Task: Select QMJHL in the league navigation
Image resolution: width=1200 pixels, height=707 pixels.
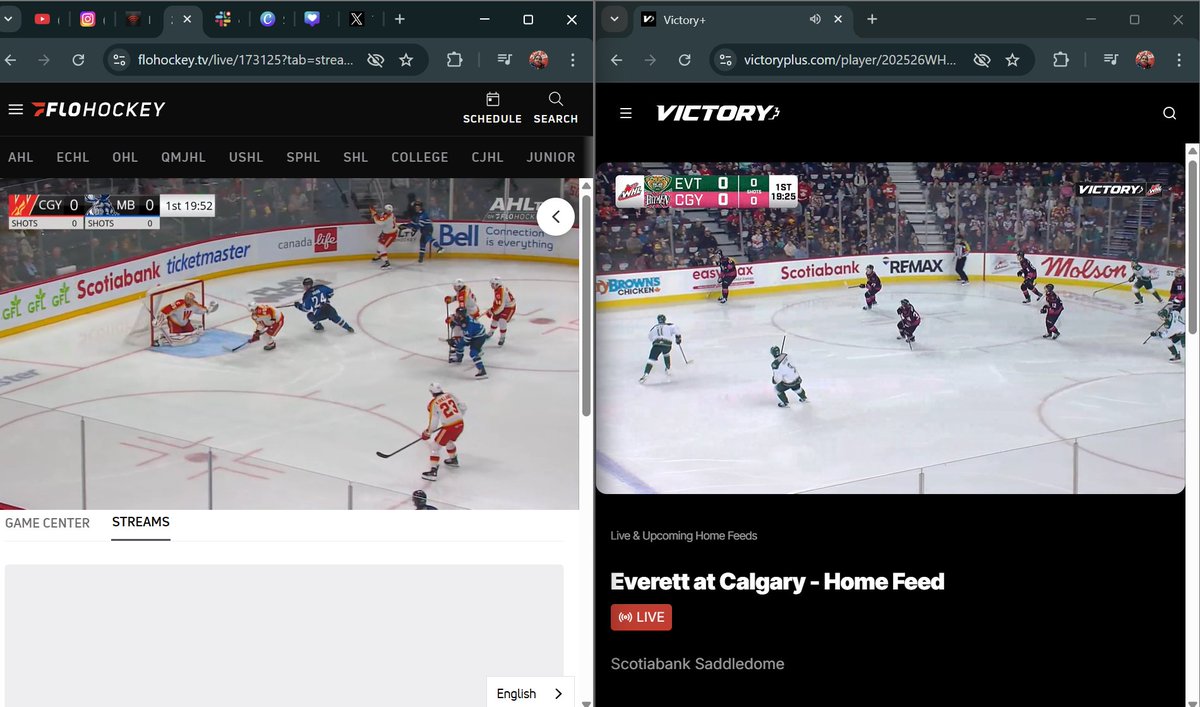Action: click(184, 157)
